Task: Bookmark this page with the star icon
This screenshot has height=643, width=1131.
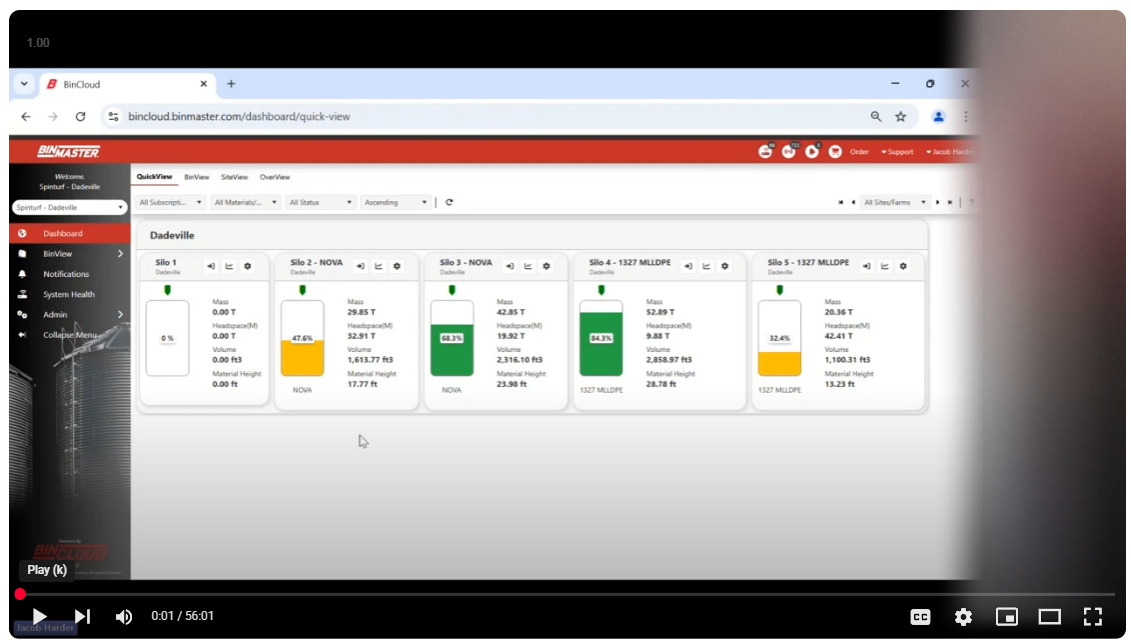Action: coord(901,117)
